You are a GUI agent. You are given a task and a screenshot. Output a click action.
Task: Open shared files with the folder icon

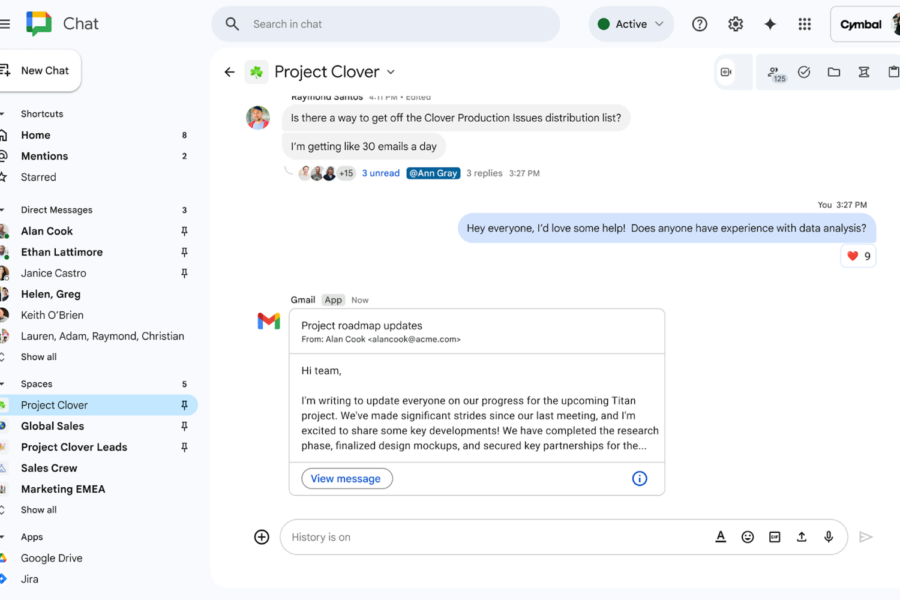click(834, 72)
